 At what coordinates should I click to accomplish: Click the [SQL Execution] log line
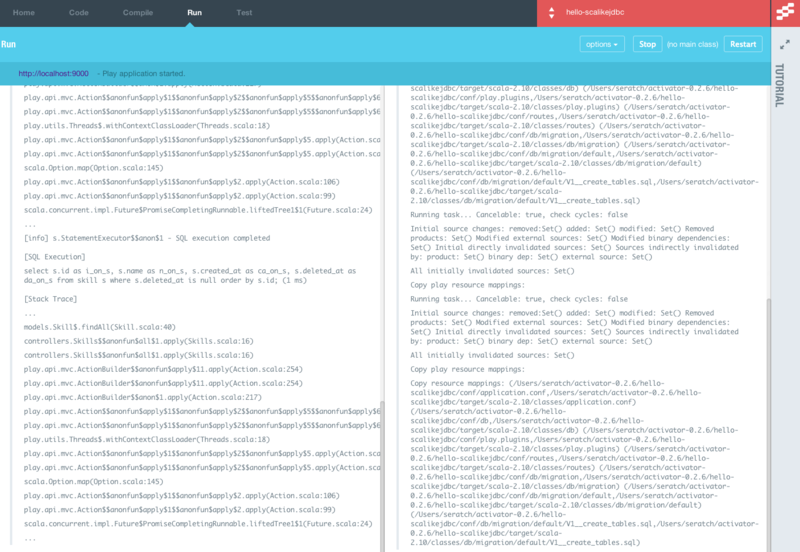(x=55, y=257)
